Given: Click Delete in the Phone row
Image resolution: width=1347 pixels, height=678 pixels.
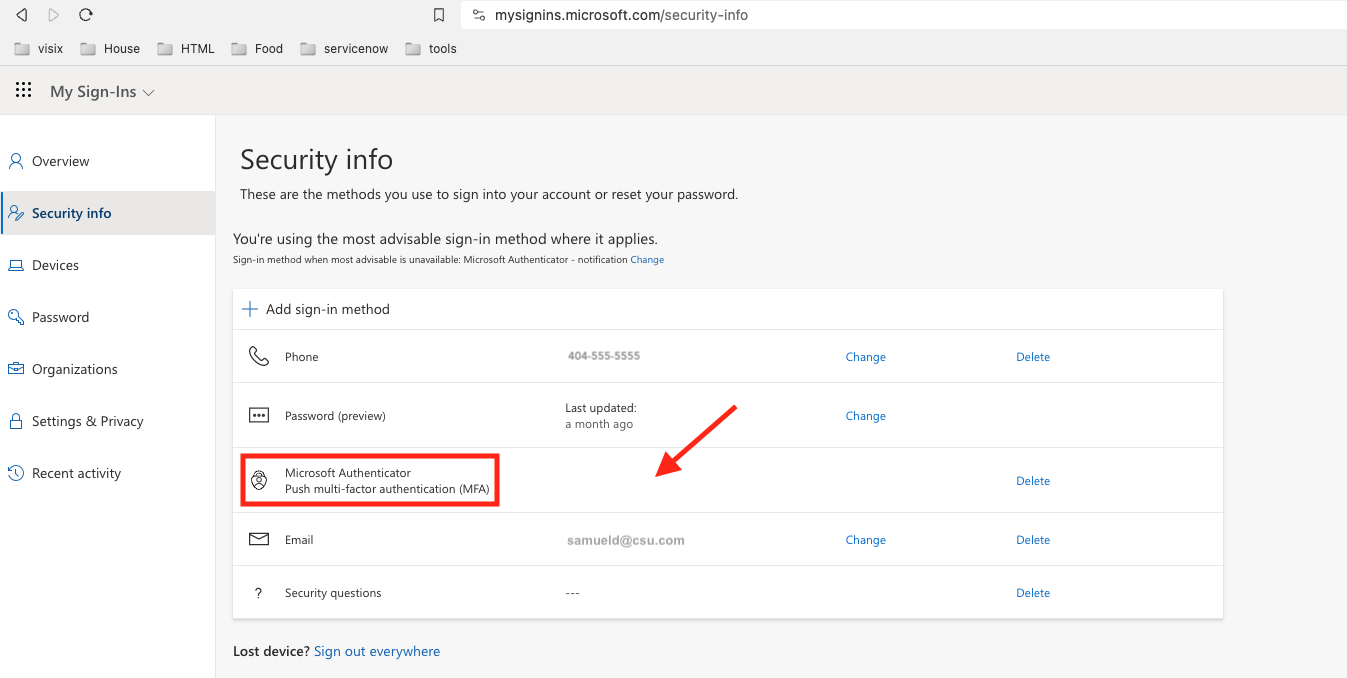Looking at the screenshot, I should 1033,357.
